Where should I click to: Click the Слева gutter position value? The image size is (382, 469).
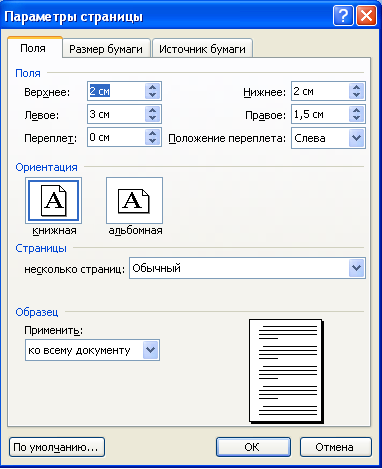click(310, 138)
